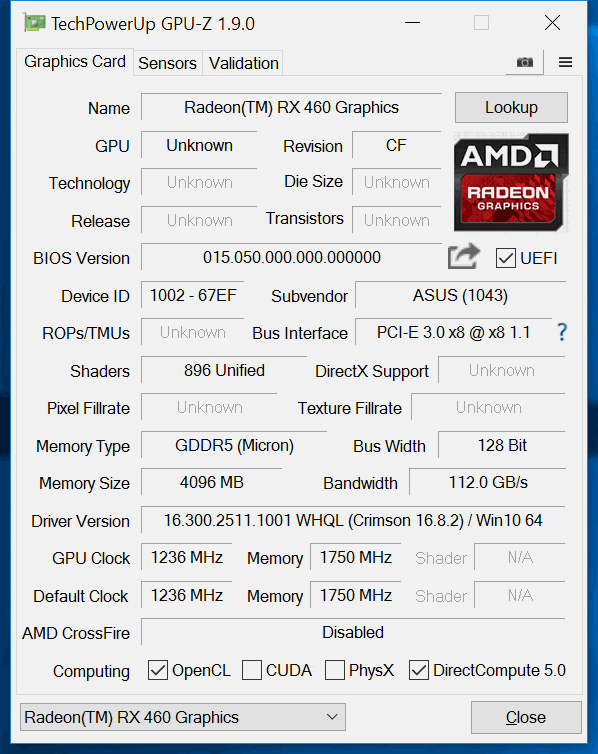Expand the Radeon RX 460 card dropdown
598x754 pixels.
click(x=183, y=717)
